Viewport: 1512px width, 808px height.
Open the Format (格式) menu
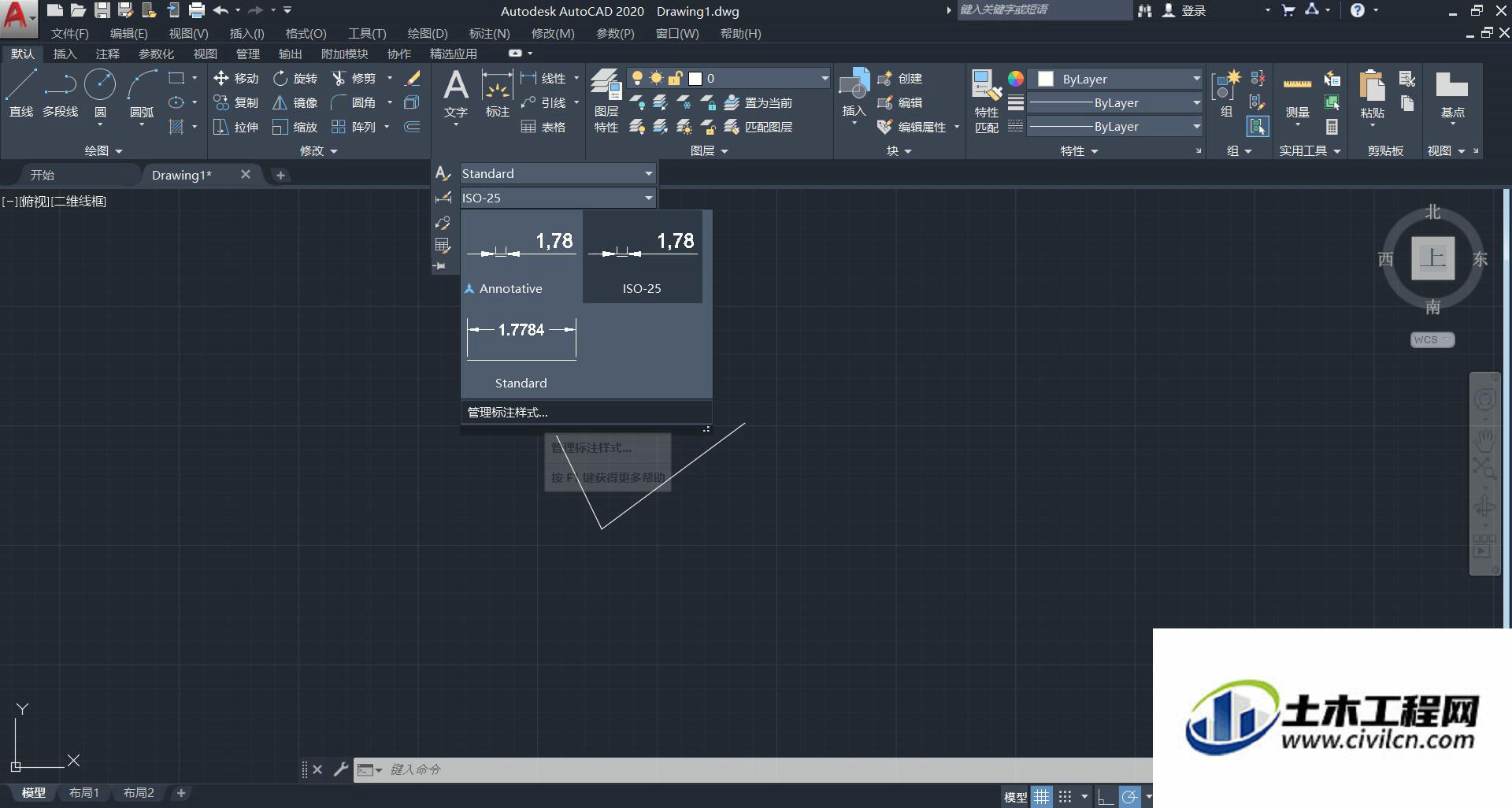tap(306, 34)
